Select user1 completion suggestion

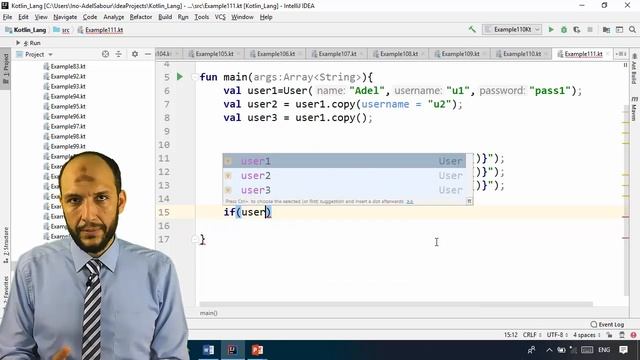tap(344, 161)
